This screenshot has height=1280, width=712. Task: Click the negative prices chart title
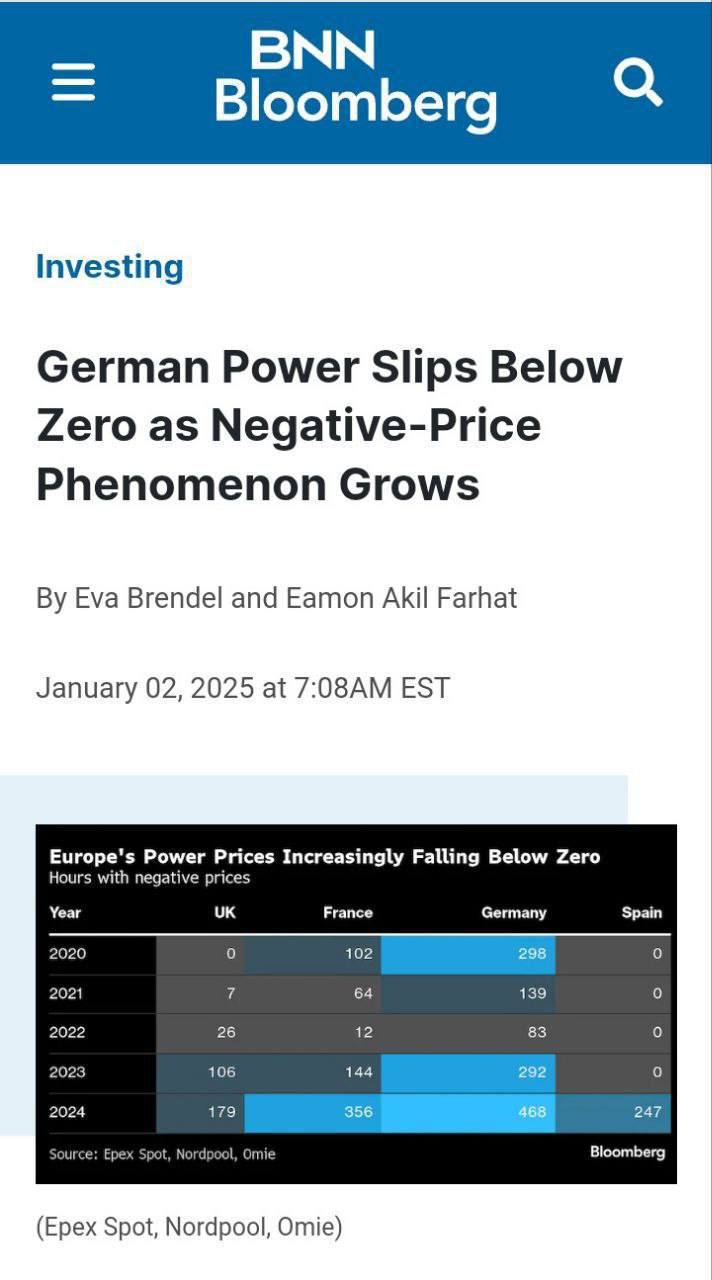(x=325, y=857)
